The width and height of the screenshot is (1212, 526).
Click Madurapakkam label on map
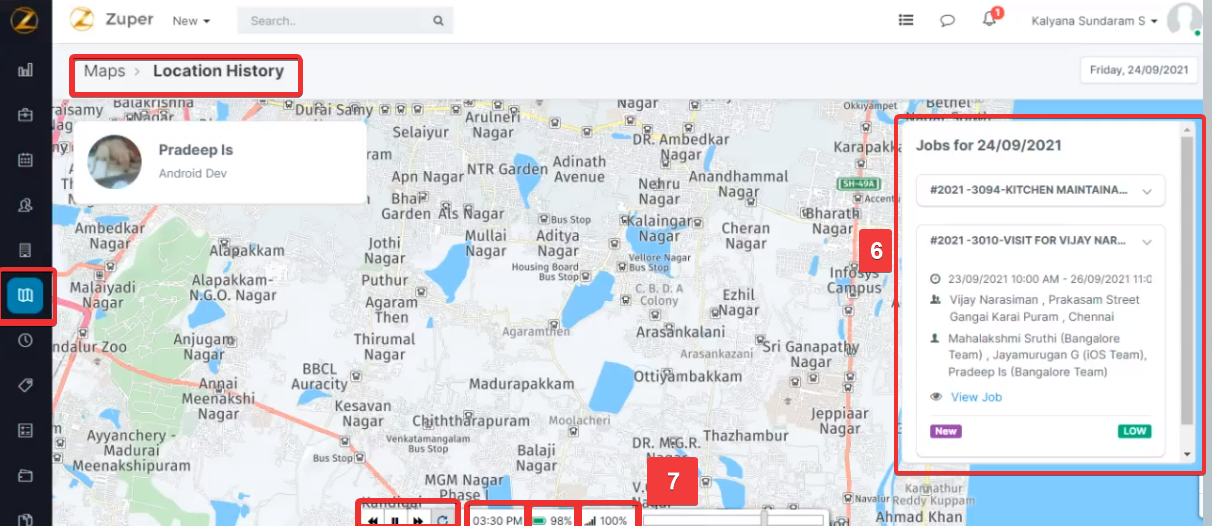[521, 384]
